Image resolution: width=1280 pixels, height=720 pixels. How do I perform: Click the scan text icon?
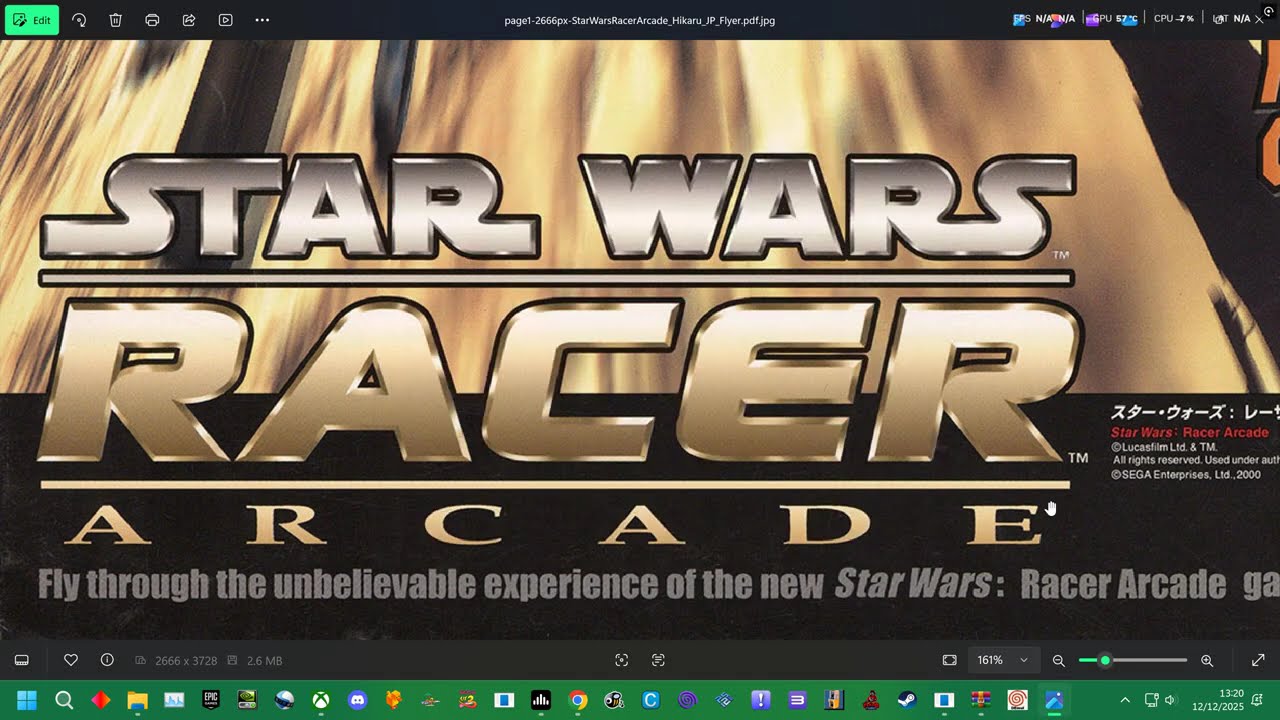(x=658, y=660)
